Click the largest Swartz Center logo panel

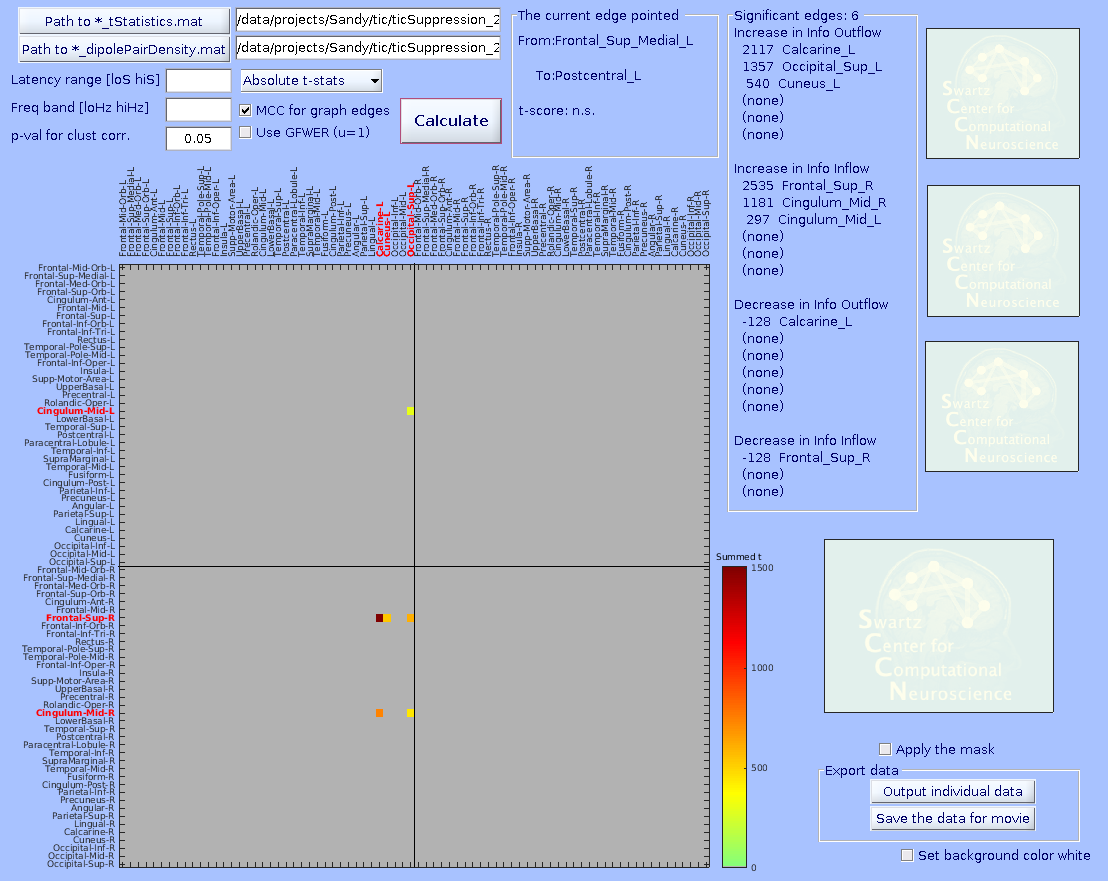[x=938, y=626]
